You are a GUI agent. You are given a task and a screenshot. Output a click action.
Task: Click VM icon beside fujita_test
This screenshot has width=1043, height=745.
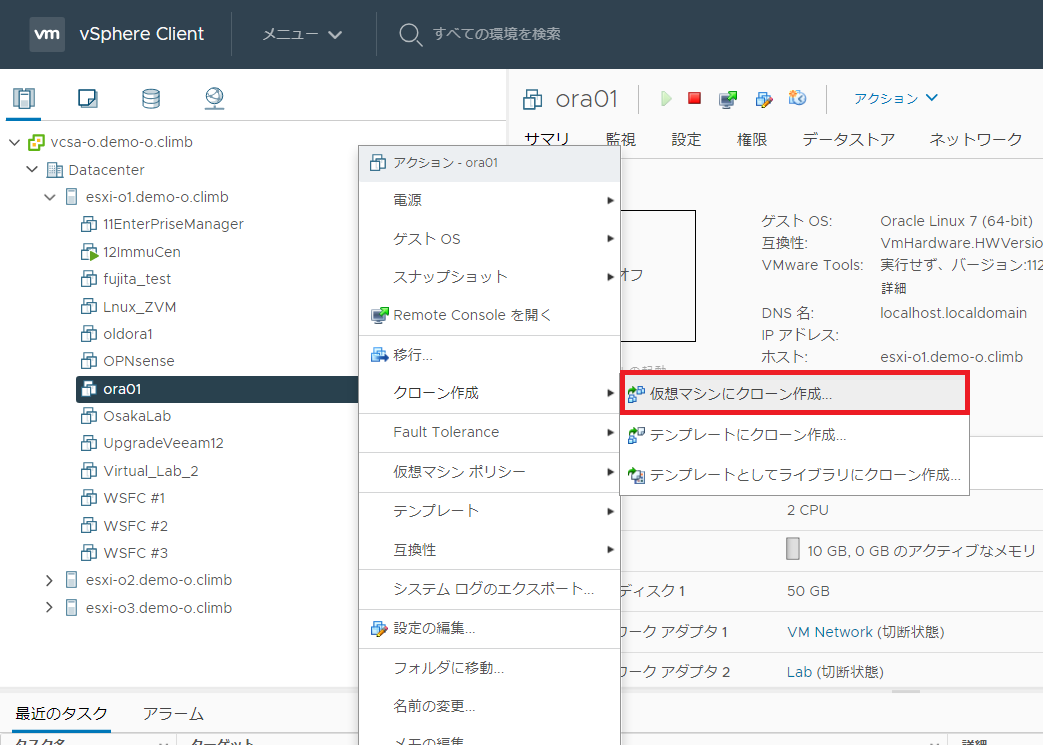[x=88, y=279]
